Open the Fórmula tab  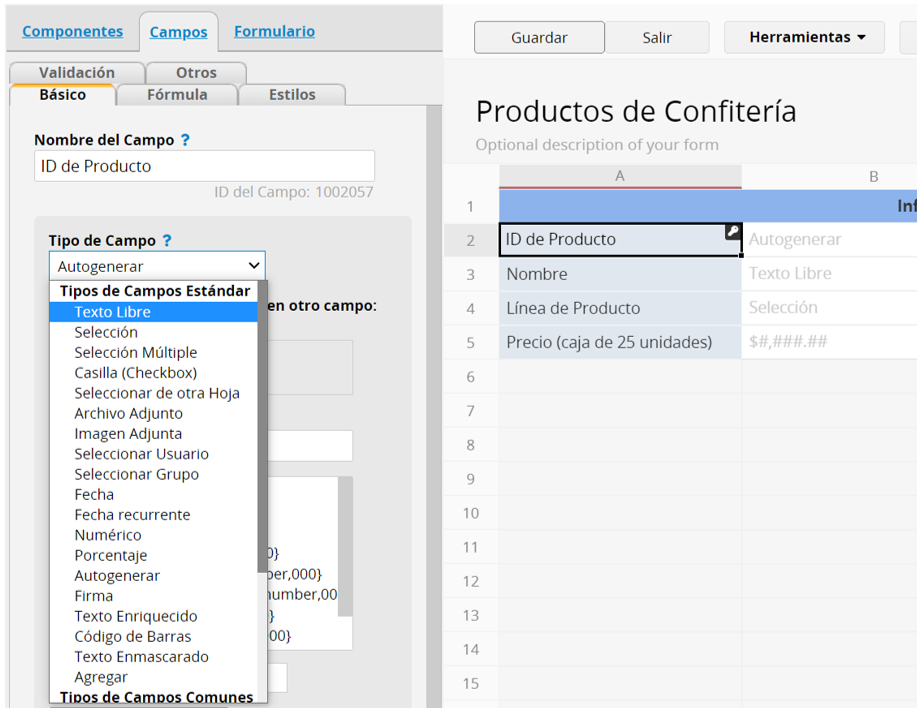tap(177, 95)
